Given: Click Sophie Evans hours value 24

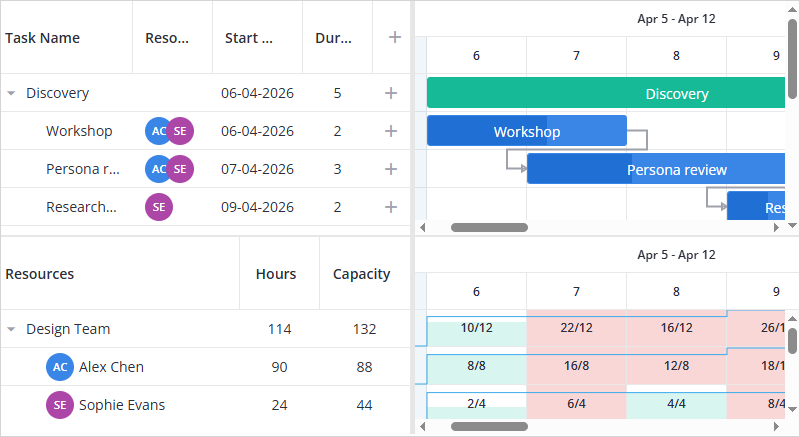Looking at the screenshot, I should click(x=279, y=405).
